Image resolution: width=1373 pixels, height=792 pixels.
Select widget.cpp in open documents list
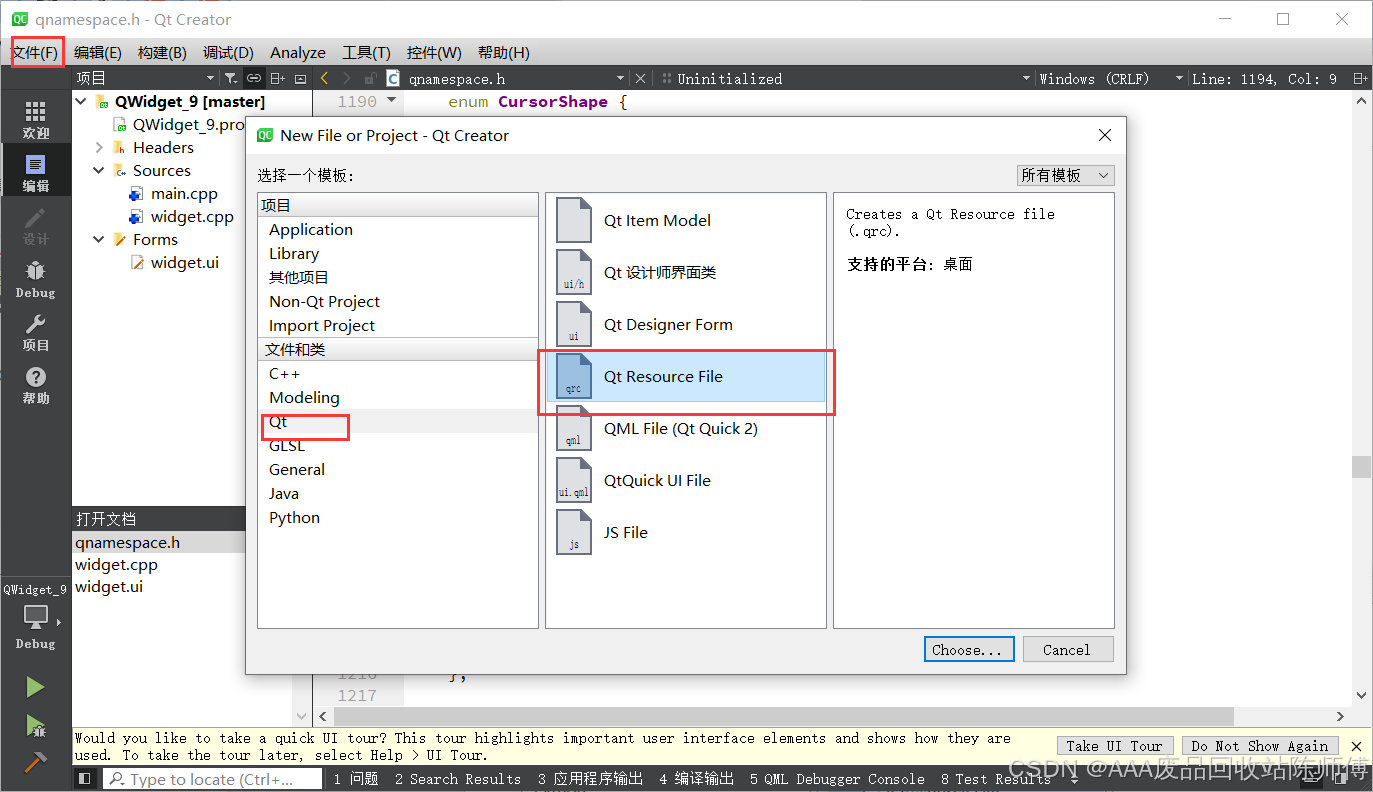[x=116, y=564]
